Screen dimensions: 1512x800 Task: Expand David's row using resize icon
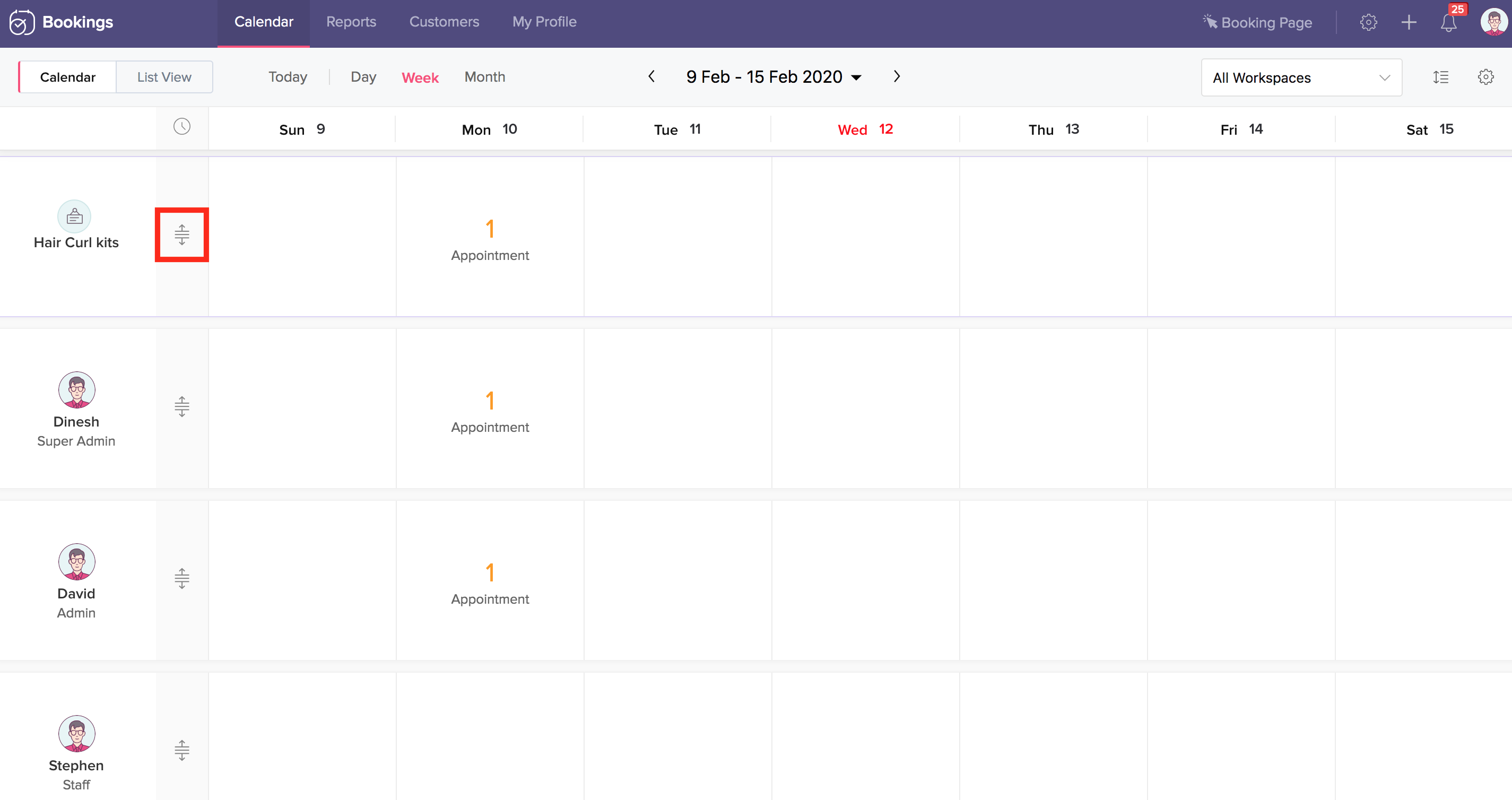click(182, 579)
